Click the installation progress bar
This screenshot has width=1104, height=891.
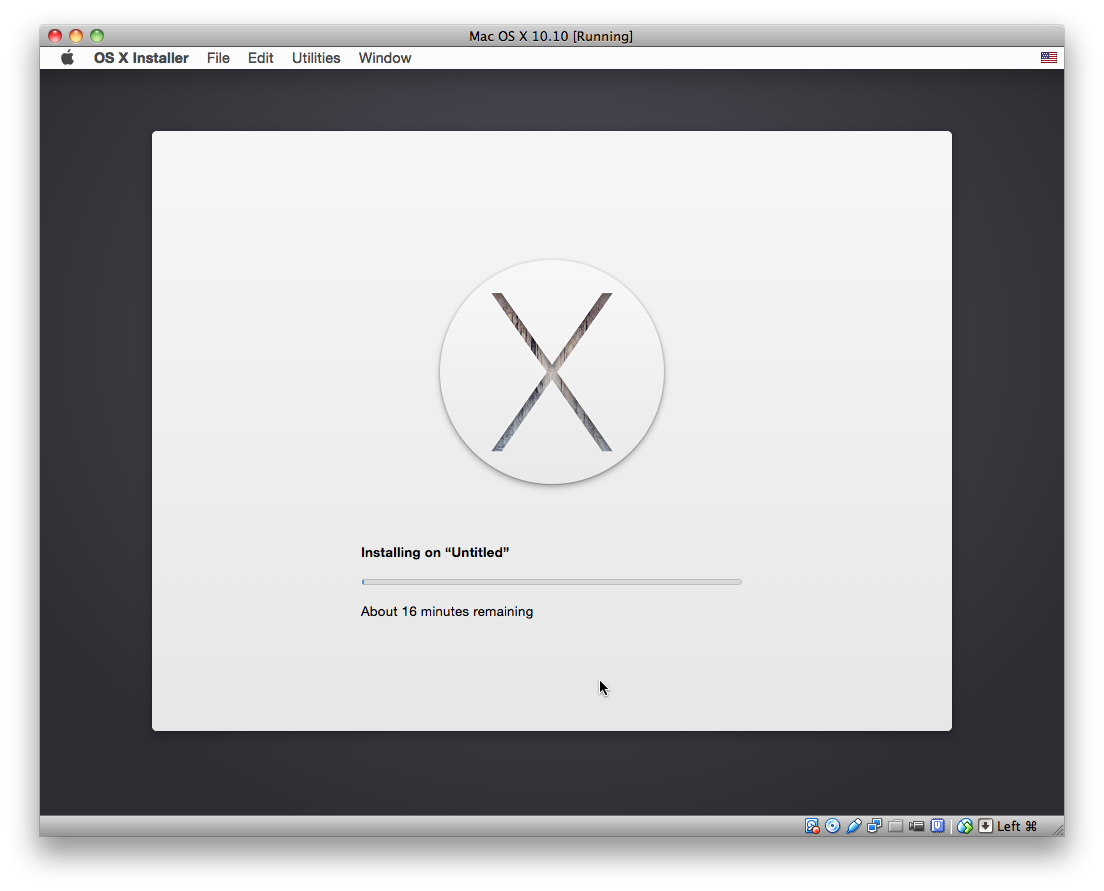(551, 582)
